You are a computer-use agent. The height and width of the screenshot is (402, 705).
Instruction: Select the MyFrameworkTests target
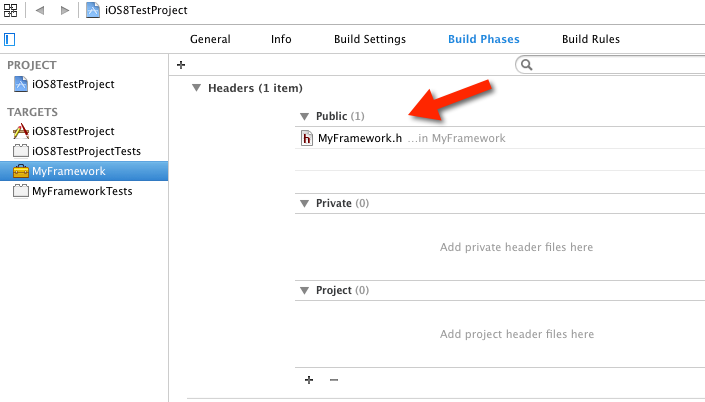(82, 191)
